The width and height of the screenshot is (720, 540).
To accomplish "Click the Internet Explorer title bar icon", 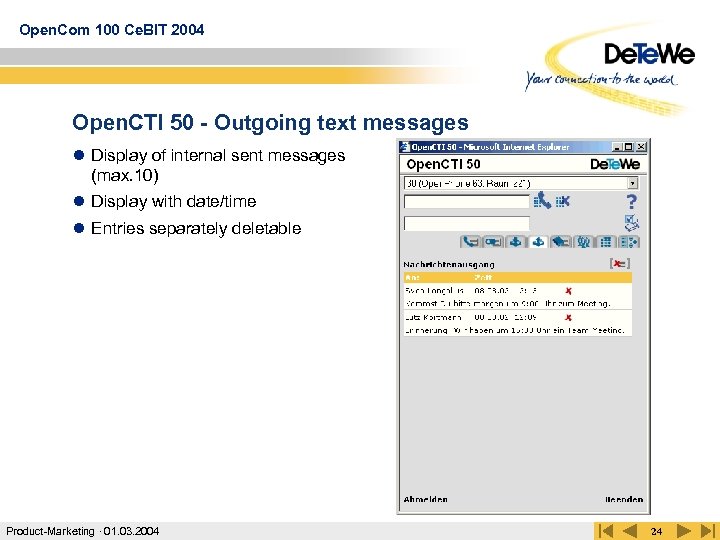I will tap(405, 147).
